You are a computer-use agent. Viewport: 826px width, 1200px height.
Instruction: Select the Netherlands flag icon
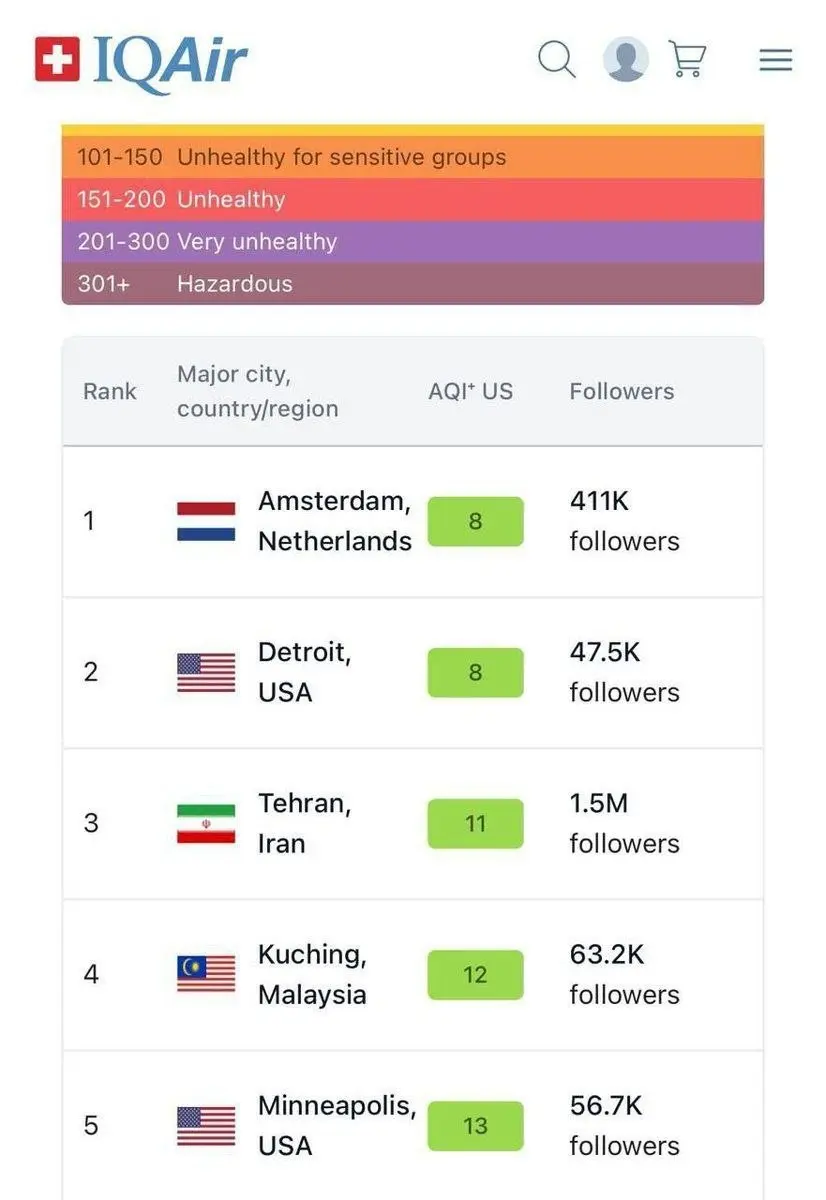[x=205, y=520]
